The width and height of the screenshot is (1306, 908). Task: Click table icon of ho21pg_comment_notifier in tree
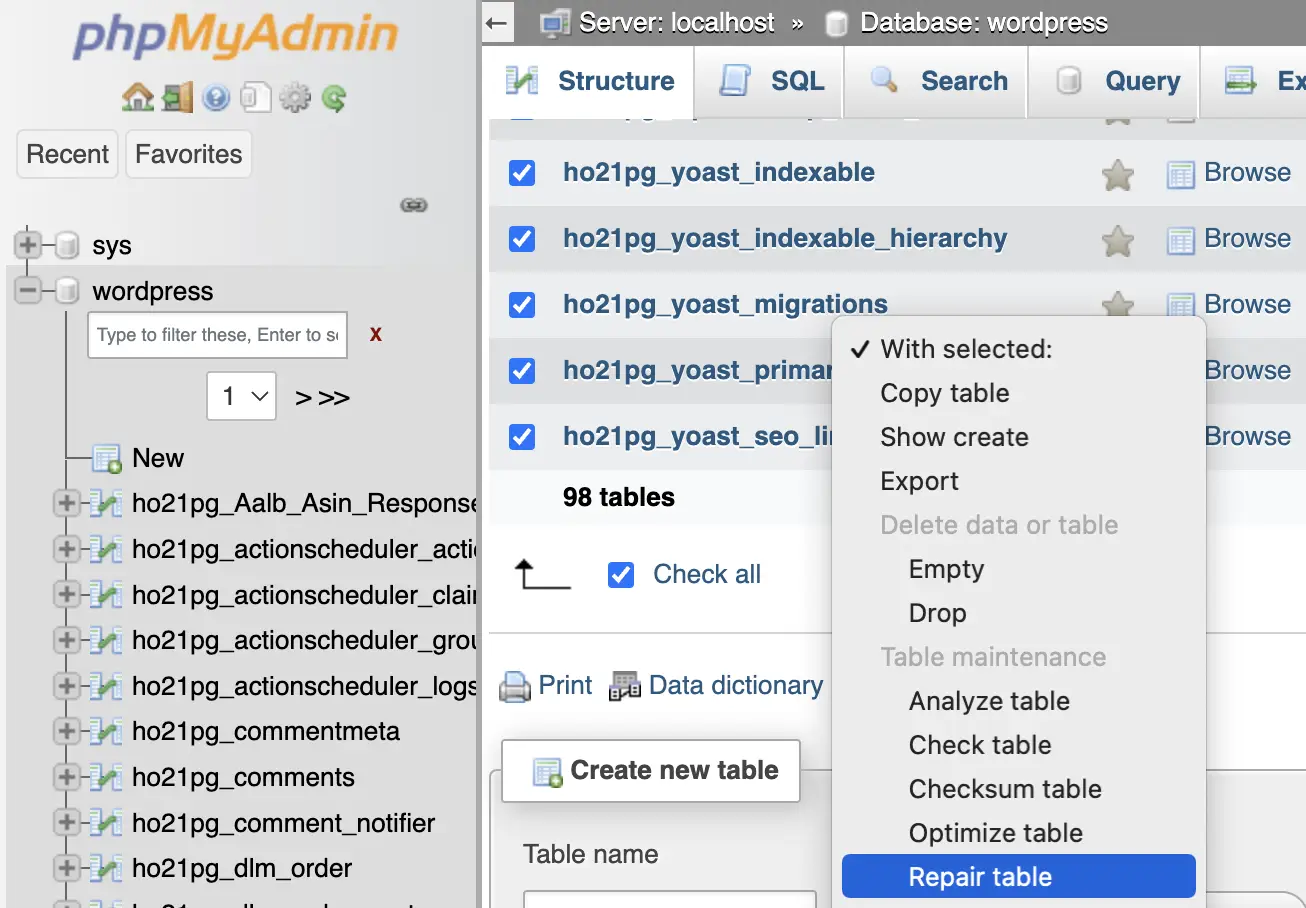(106, 823)
